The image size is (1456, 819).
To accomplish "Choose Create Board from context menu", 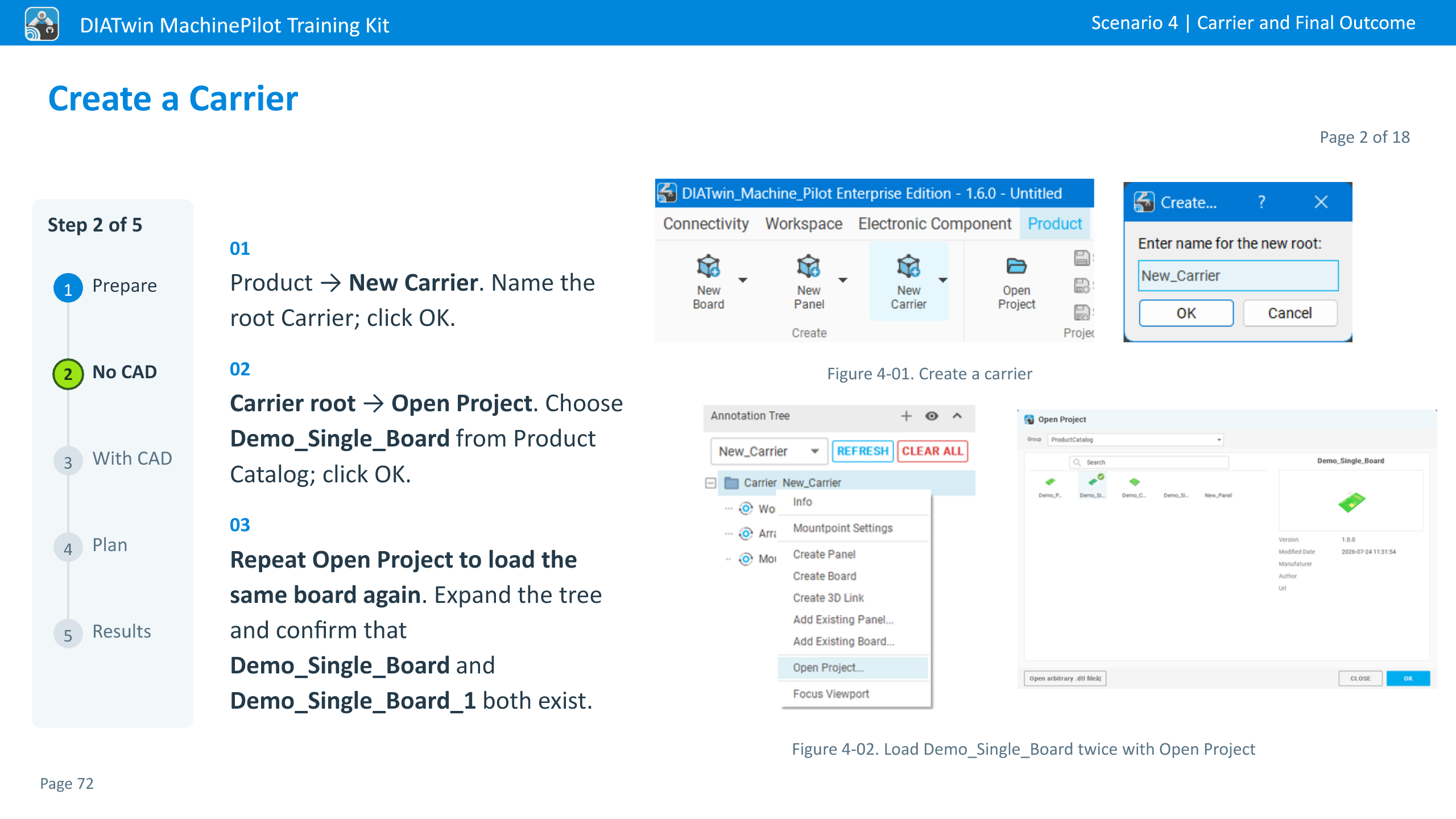I will (853, 576).
